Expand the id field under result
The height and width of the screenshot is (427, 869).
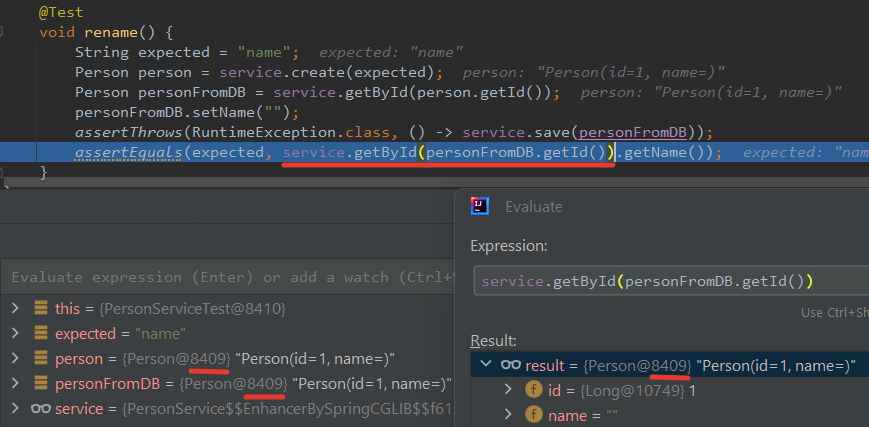508,390
